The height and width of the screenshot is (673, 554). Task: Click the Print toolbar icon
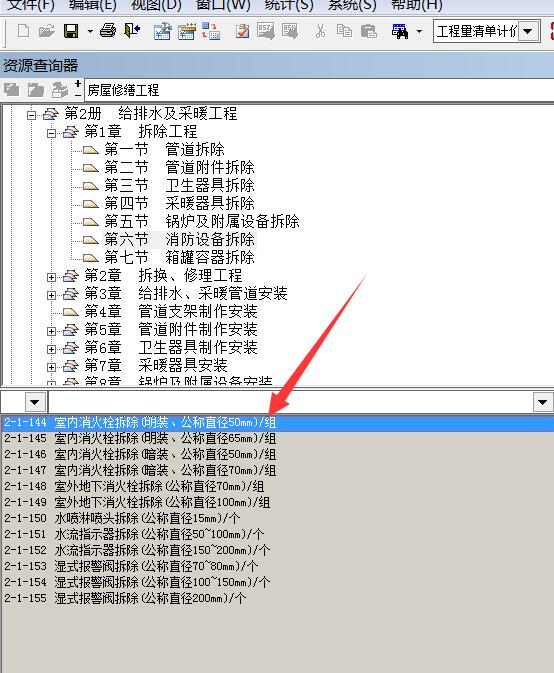[x=108, y=31]
